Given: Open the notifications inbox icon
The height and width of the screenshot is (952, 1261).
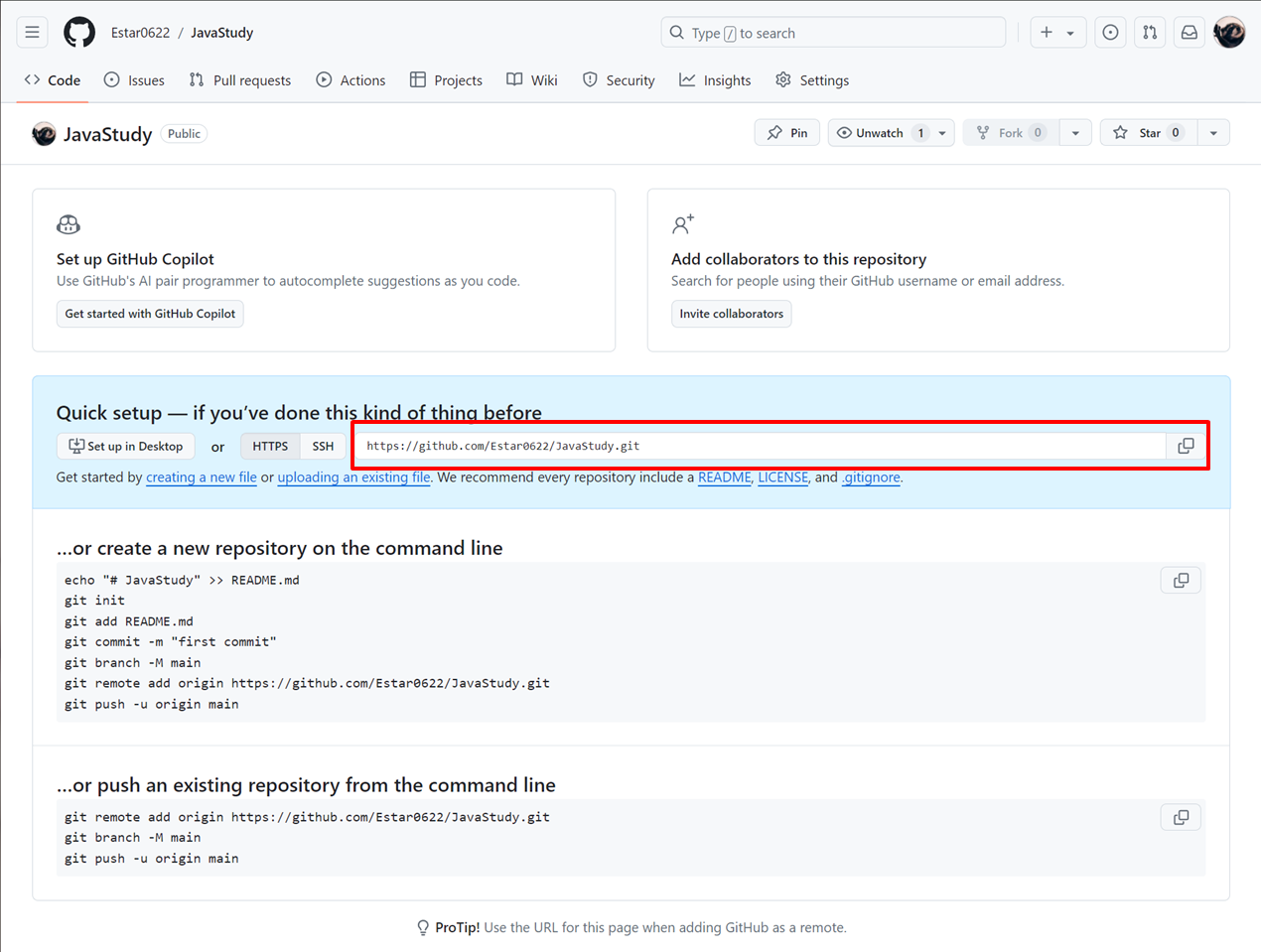Looking at the screenshot, I should [1189, 32].
